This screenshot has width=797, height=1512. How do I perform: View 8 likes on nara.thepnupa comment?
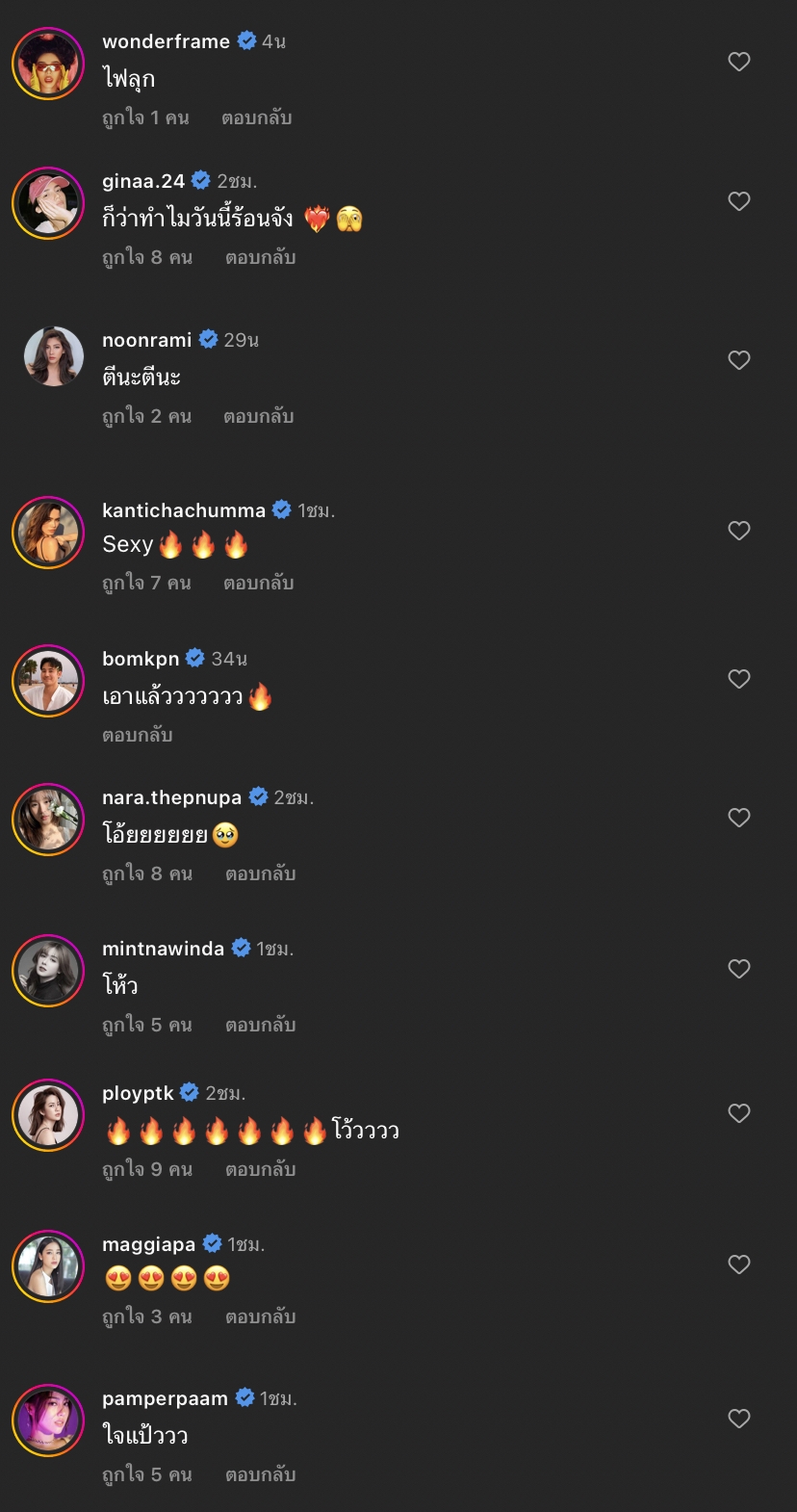(147, 874)
